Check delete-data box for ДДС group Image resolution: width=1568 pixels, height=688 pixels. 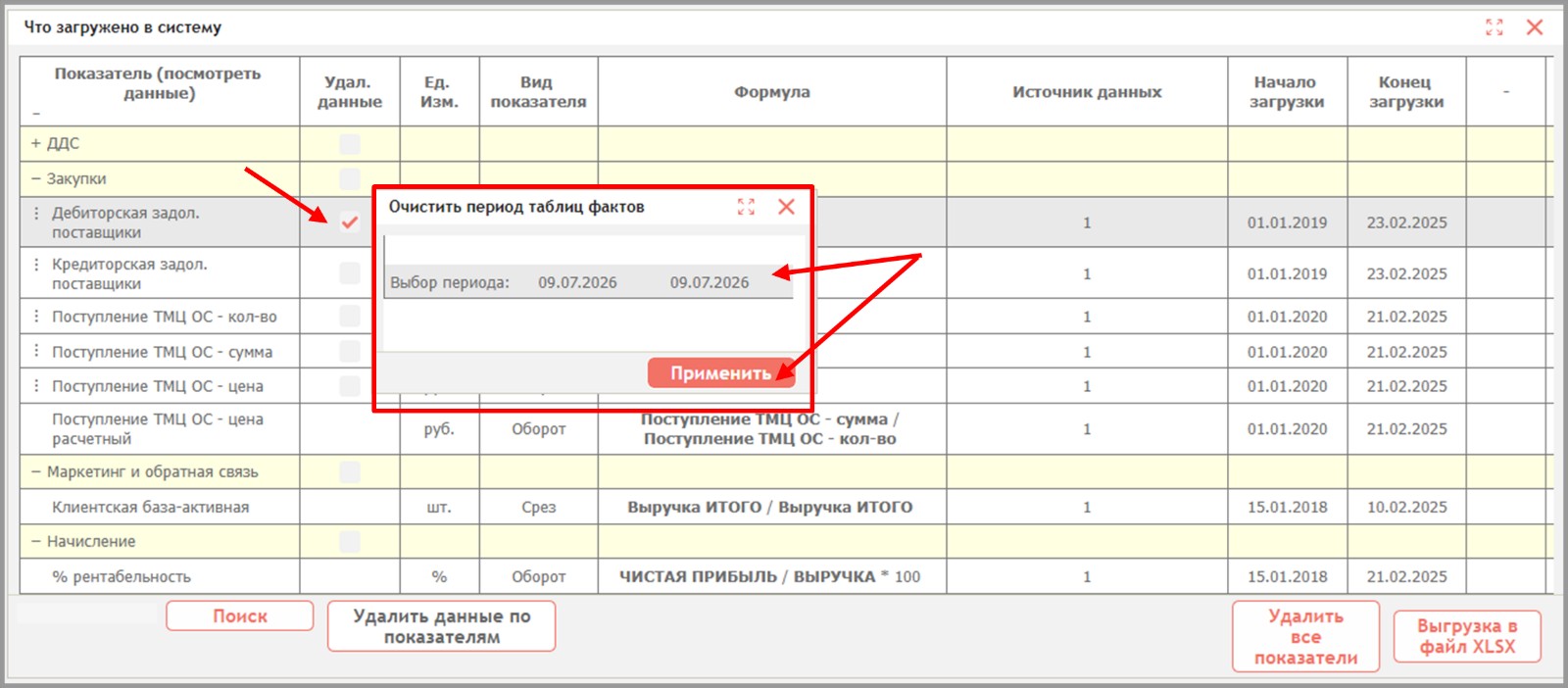(x=349, y=144)
